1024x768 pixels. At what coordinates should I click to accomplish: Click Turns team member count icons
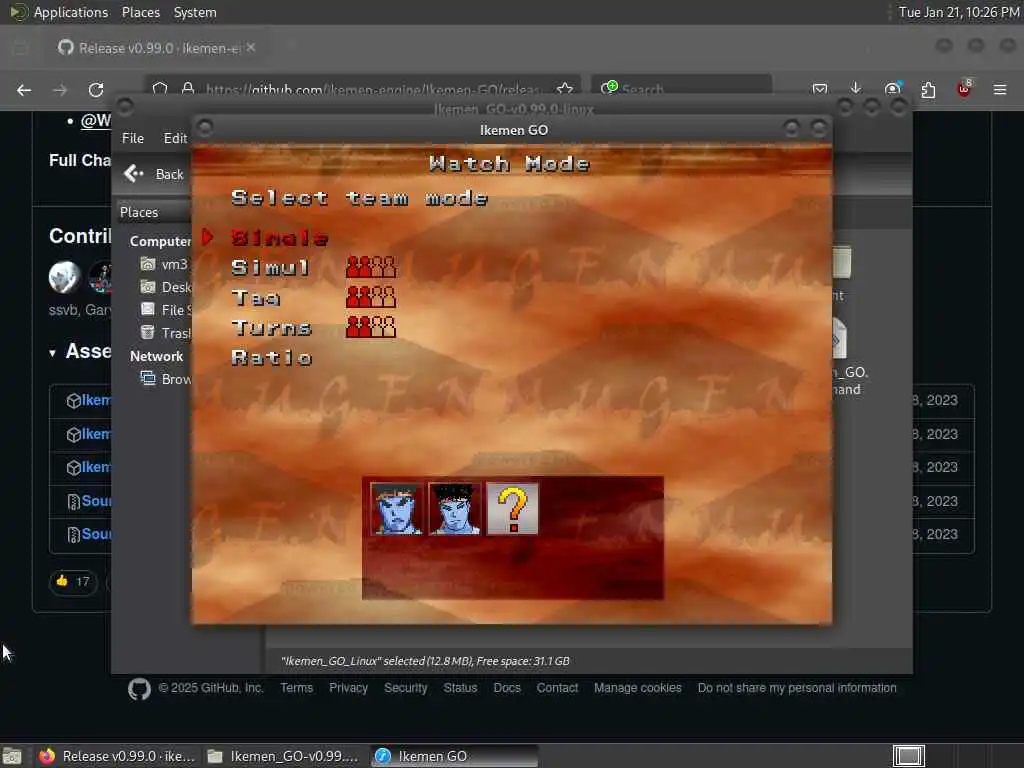coord(371,327)
